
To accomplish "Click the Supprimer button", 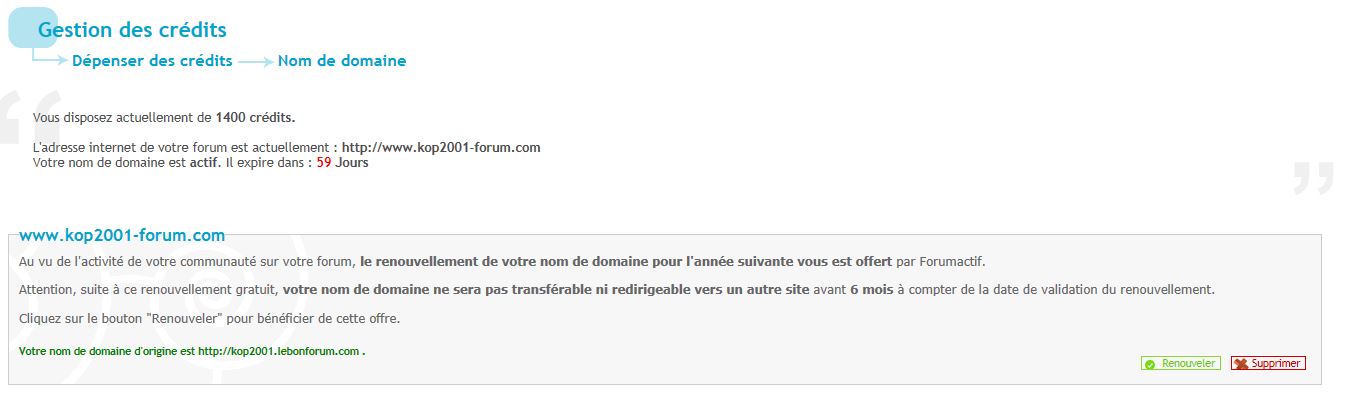I will click(x=1268, y=364).
